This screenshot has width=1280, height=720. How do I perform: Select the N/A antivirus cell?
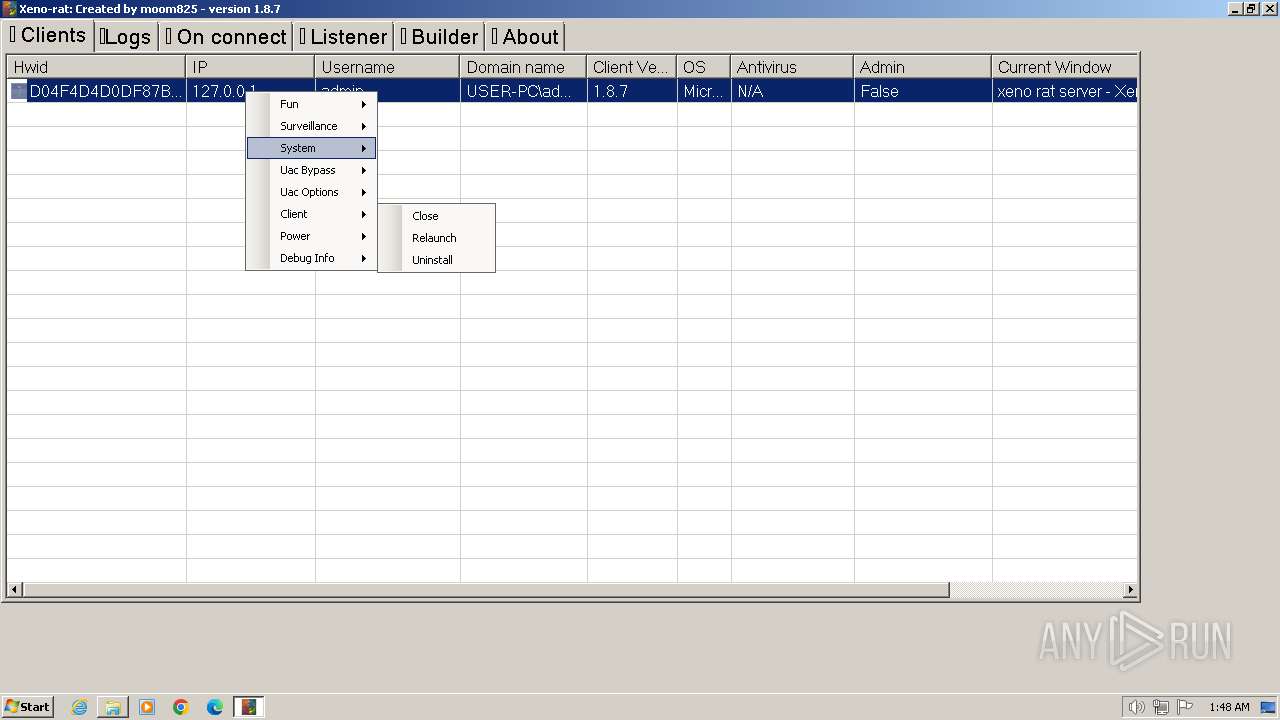click(792, 91)
